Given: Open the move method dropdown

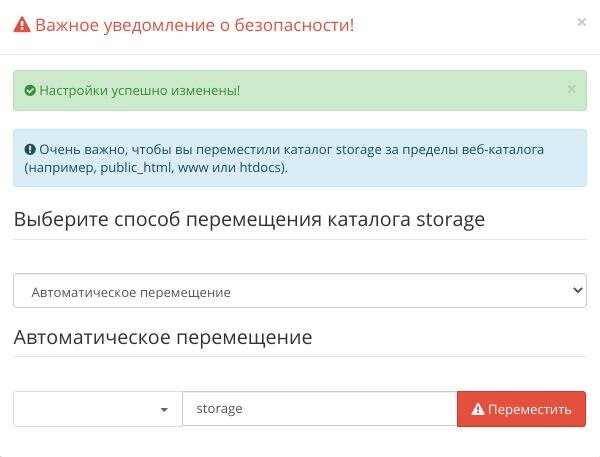Looking at the screenshot, I should tap(300, 291).
